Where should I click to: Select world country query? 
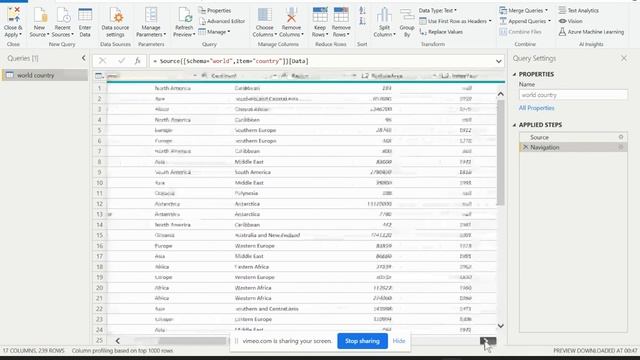click(44, 75)
